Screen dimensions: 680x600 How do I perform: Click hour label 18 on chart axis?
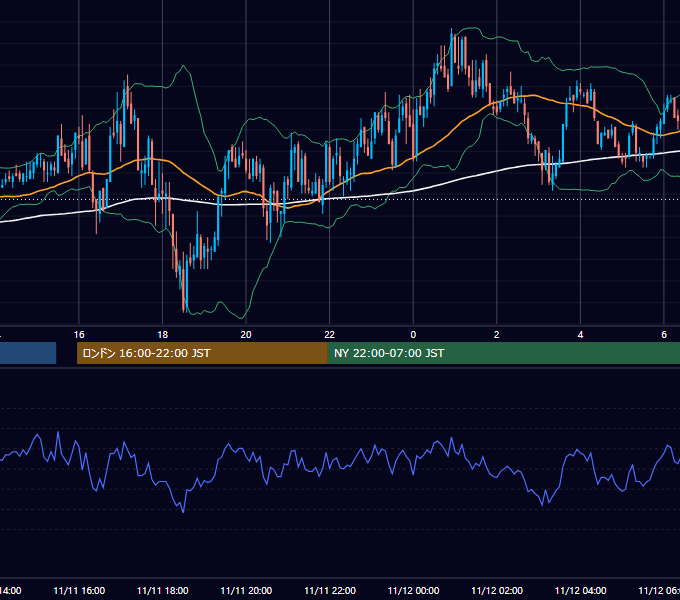tap(162, 335)
